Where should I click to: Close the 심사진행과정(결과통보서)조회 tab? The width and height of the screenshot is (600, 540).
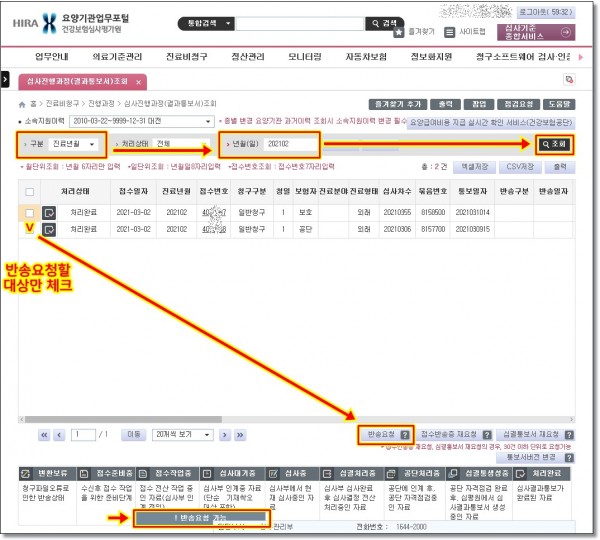(139, 82)
